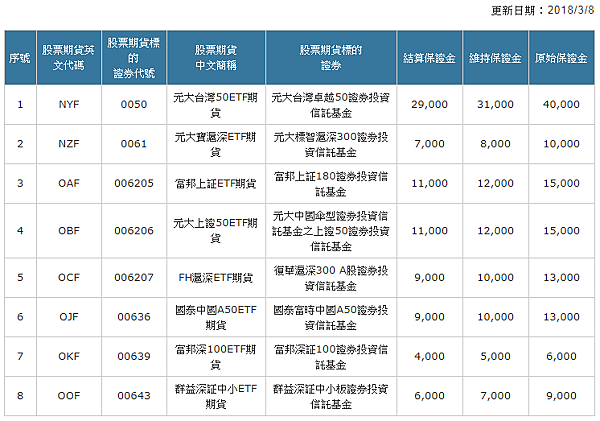
Task: Select the 股票期貨標的證券 column header
Action: point(331,58)
